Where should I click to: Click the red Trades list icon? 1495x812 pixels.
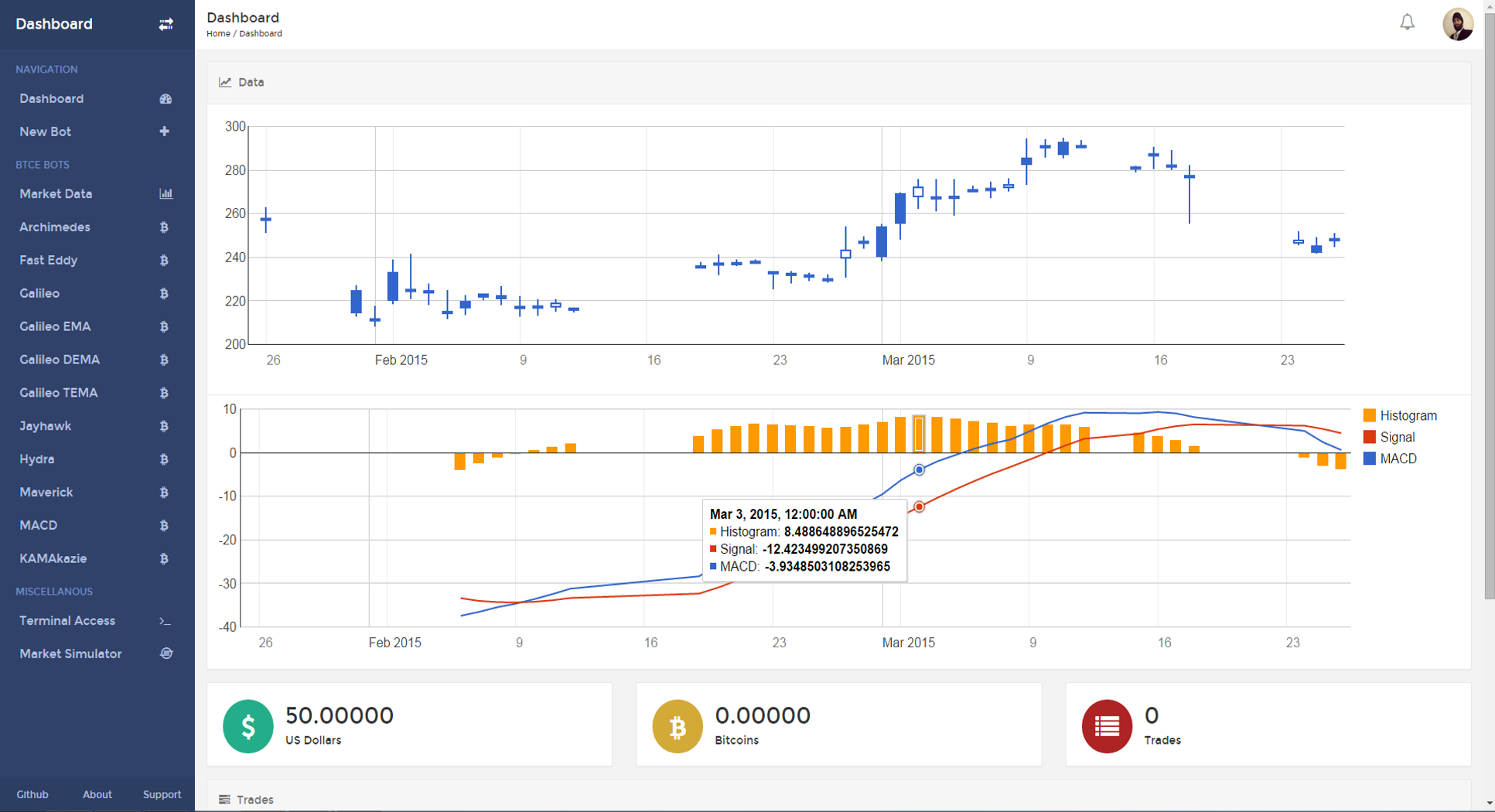pyautogui.click(x=1107, y=726)
